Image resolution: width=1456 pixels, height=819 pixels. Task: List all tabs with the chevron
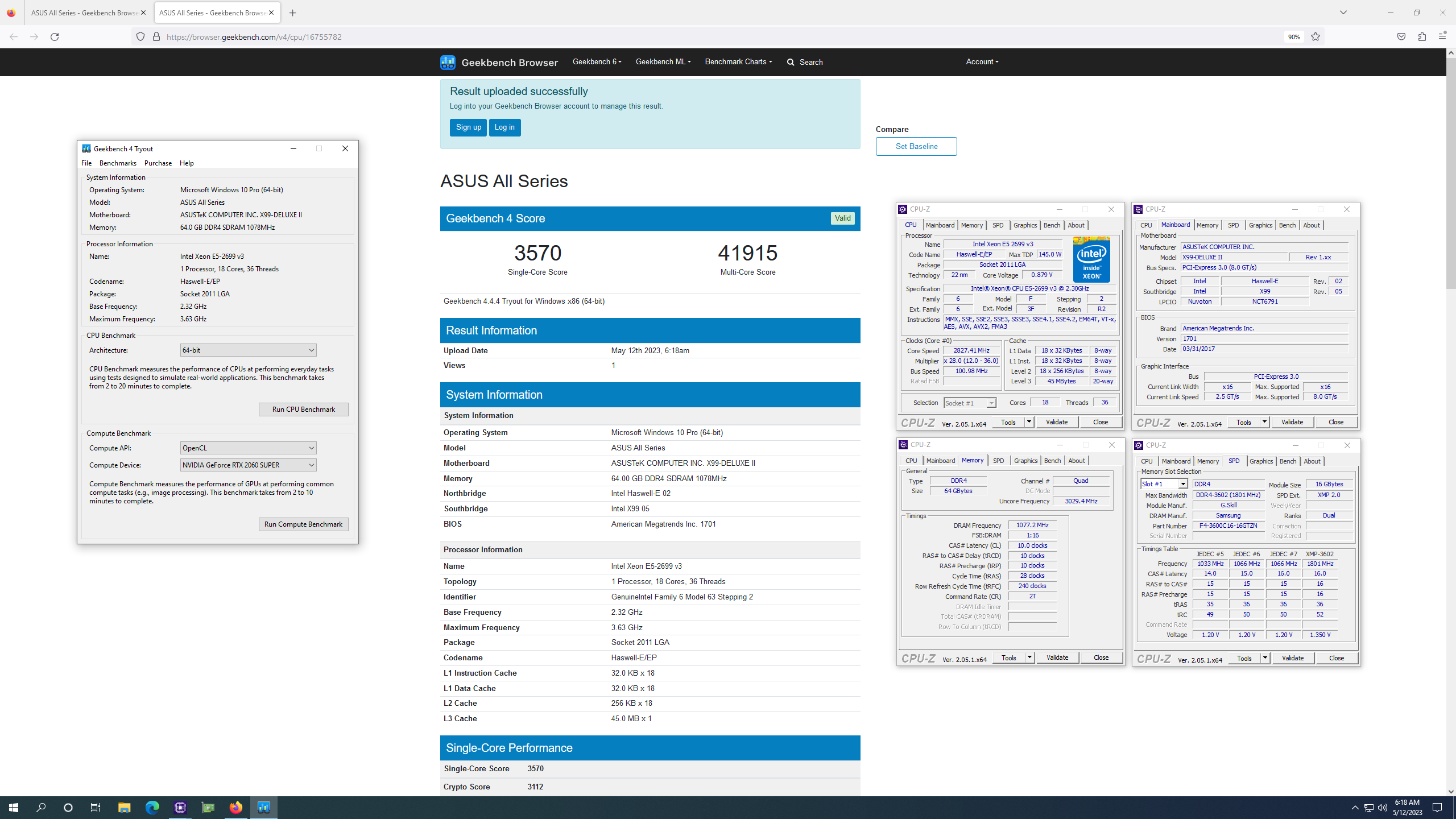[x=1343, y=13]
